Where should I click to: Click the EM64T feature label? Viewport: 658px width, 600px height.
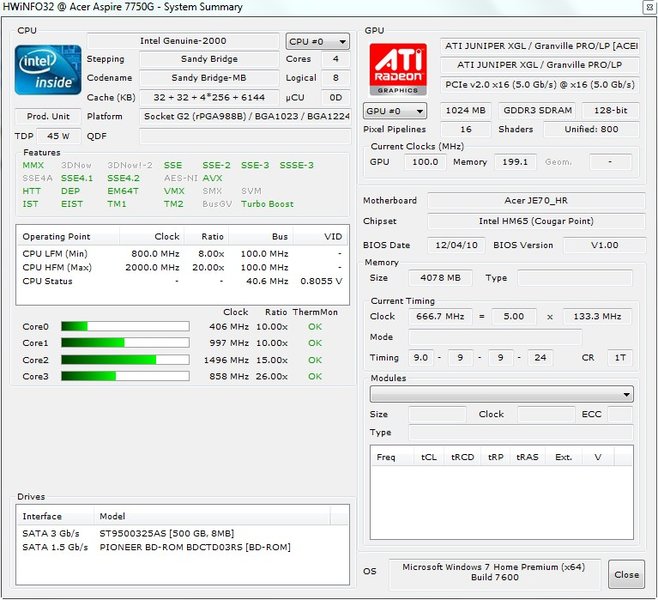click(123, 191)
